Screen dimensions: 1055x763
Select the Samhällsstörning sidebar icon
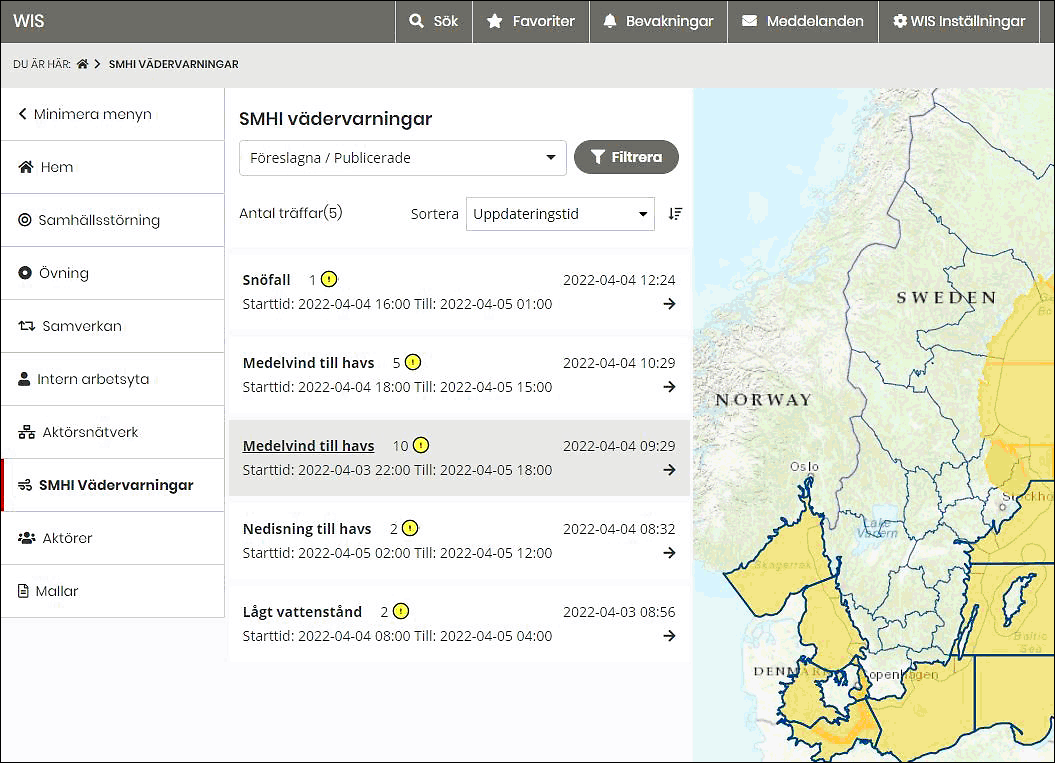[x=24, y=219]
